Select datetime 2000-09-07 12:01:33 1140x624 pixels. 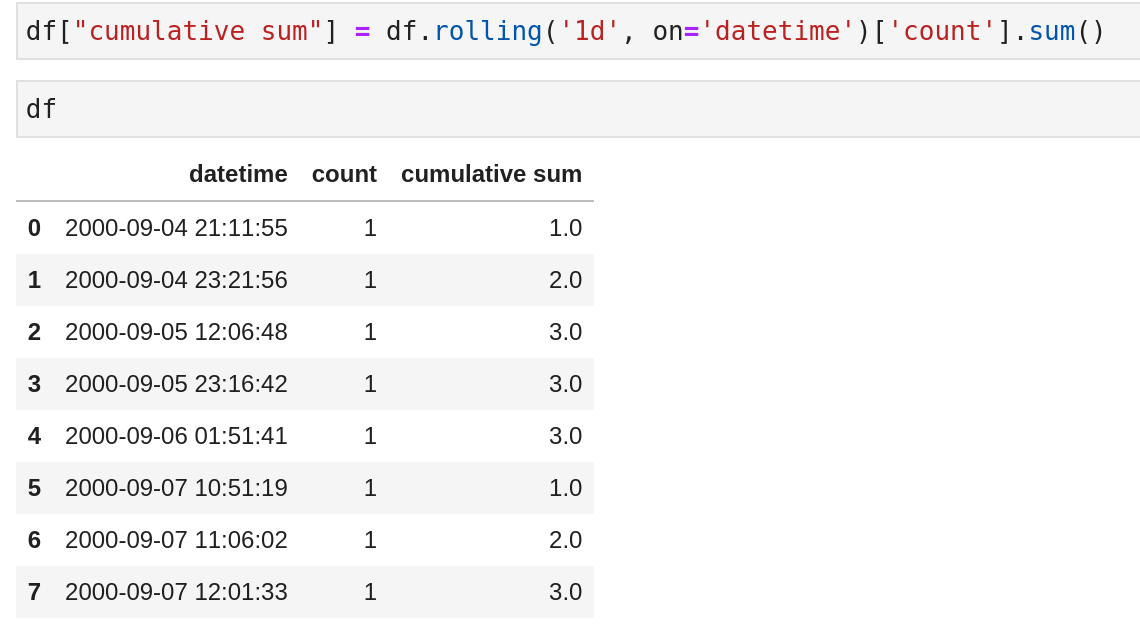pos(177,592)
